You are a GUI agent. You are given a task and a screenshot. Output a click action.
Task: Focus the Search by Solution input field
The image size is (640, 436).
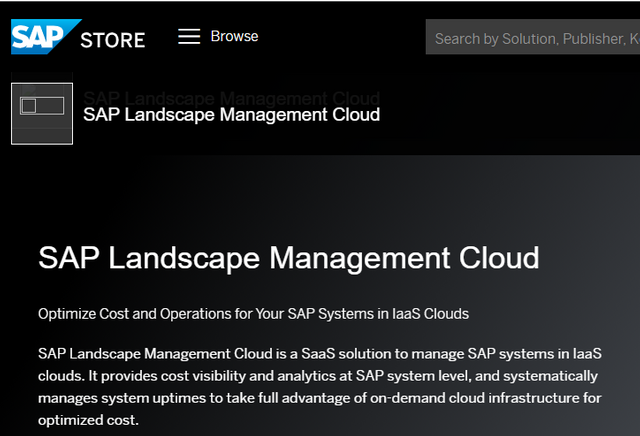(x=533, y=37)
